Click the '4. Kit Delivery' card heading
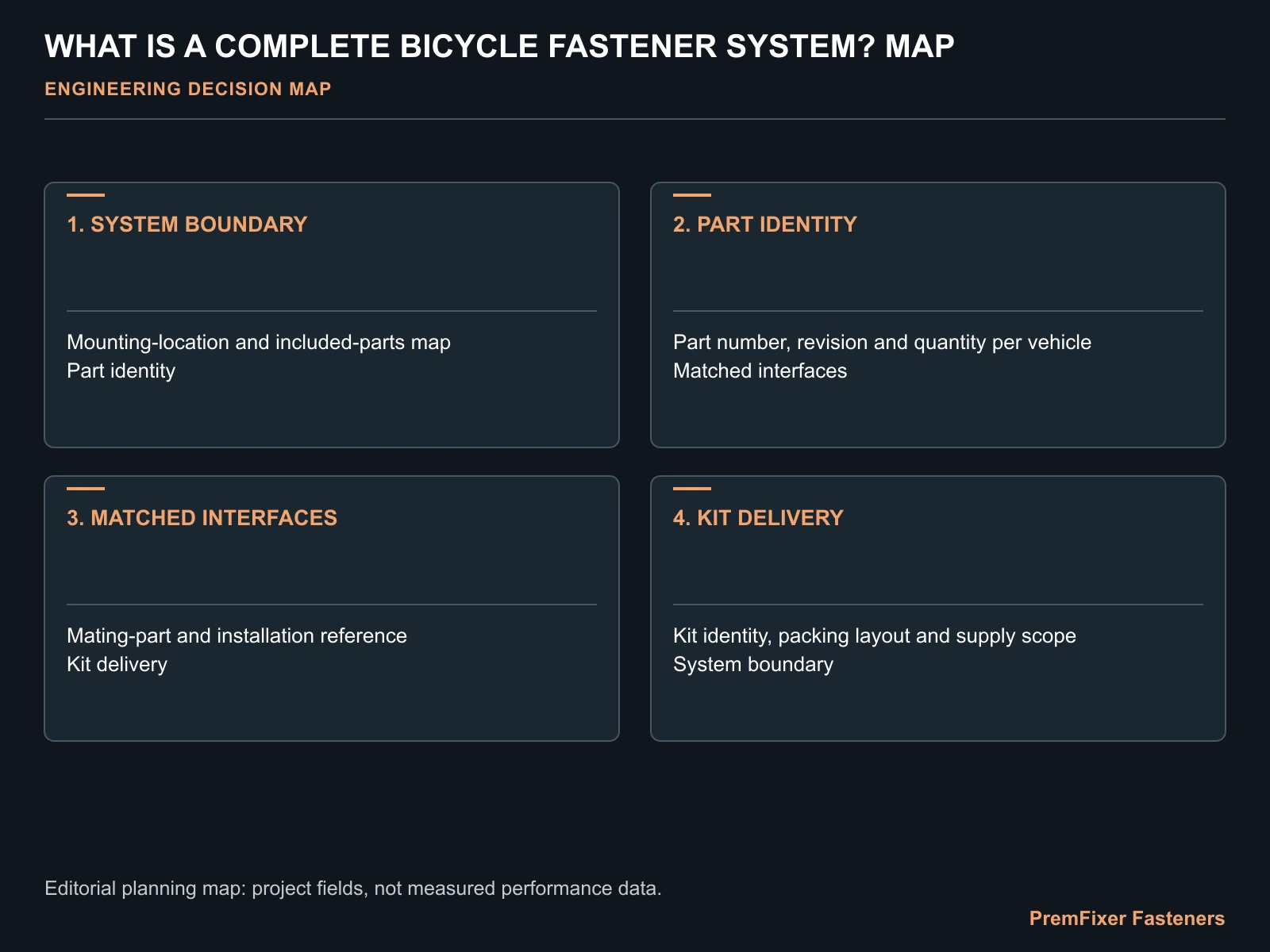Image resolution: width=1270 pixels, height=952 pixels. (757, 518)
